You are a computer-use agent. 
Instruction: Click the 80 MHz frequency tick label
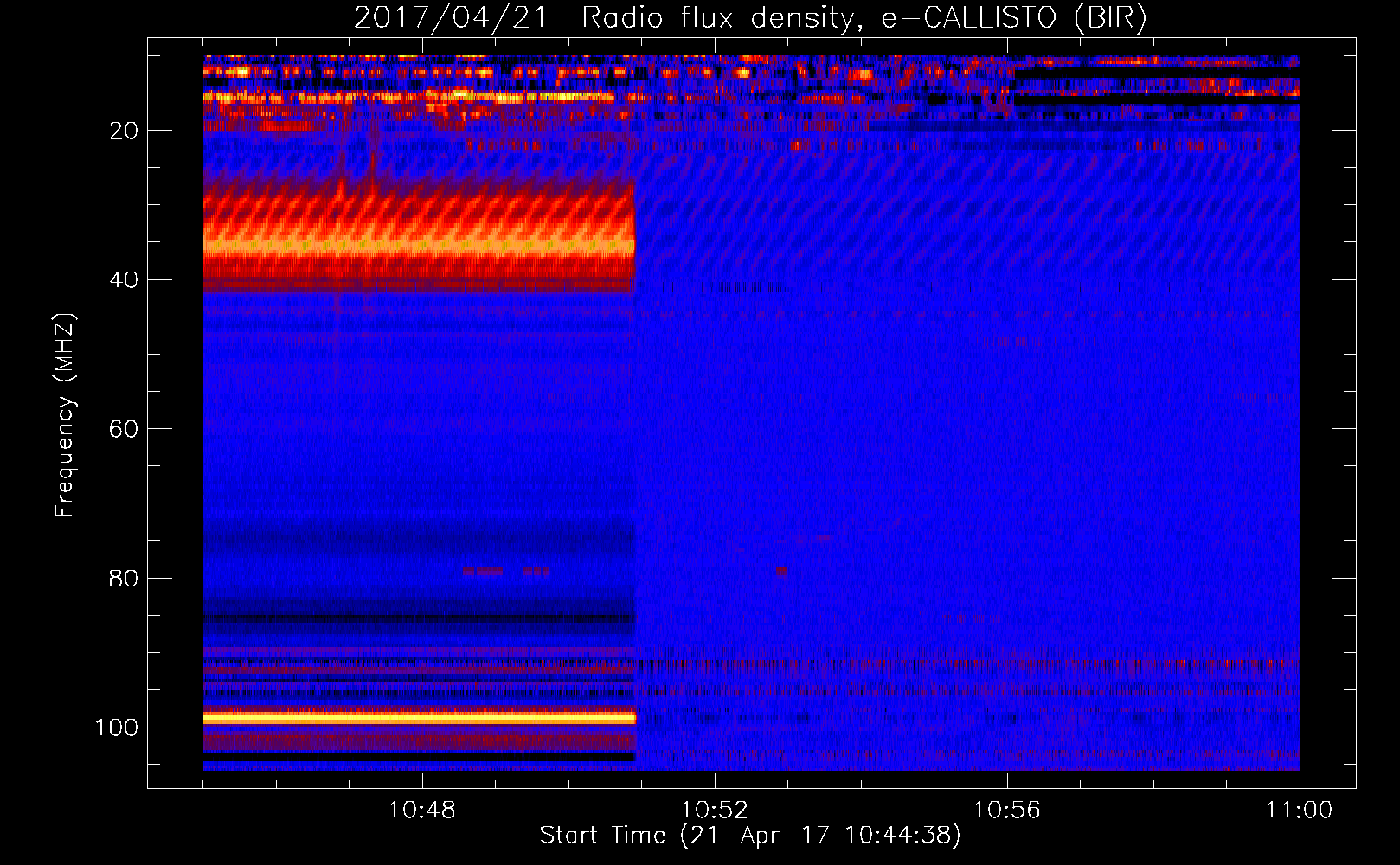(x=124, y=578)
